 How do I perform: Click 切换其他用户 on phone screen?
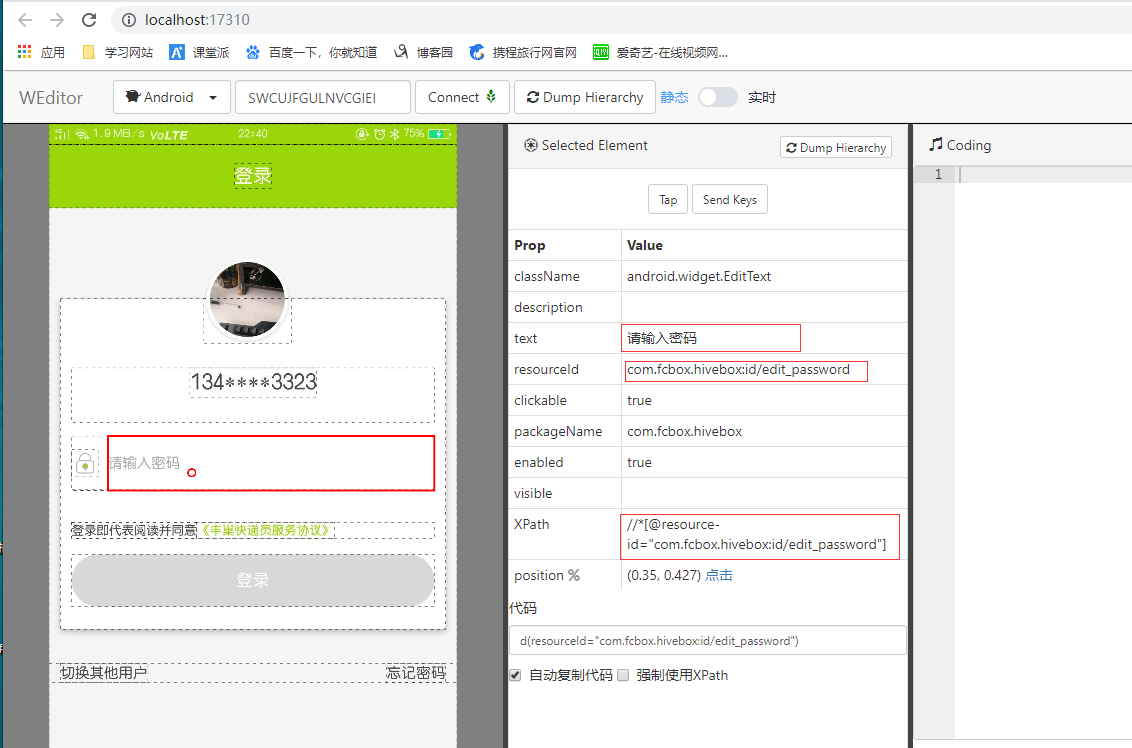click(103, 673)
